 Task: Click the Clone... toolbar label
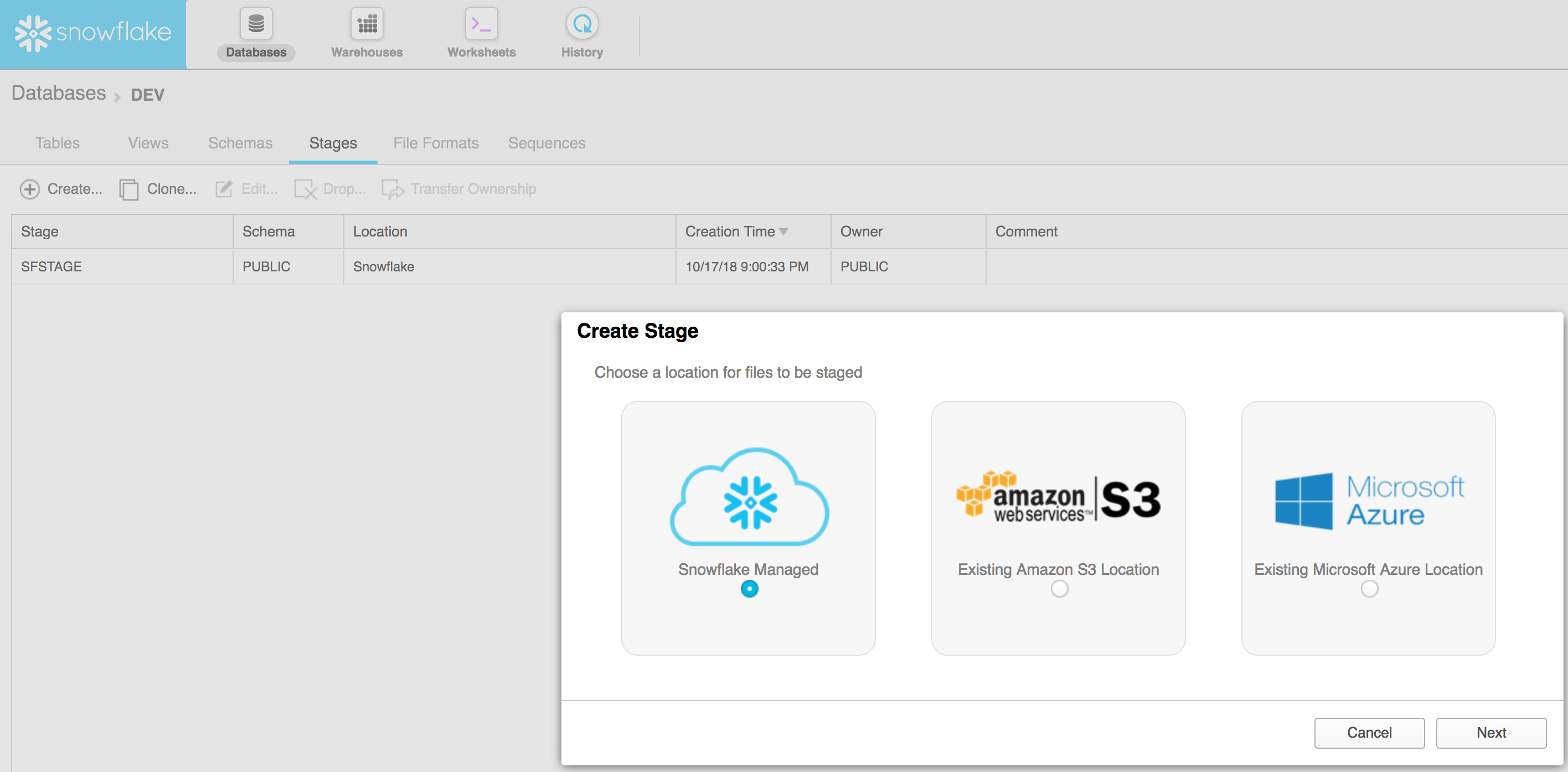[x=172, y=189]
